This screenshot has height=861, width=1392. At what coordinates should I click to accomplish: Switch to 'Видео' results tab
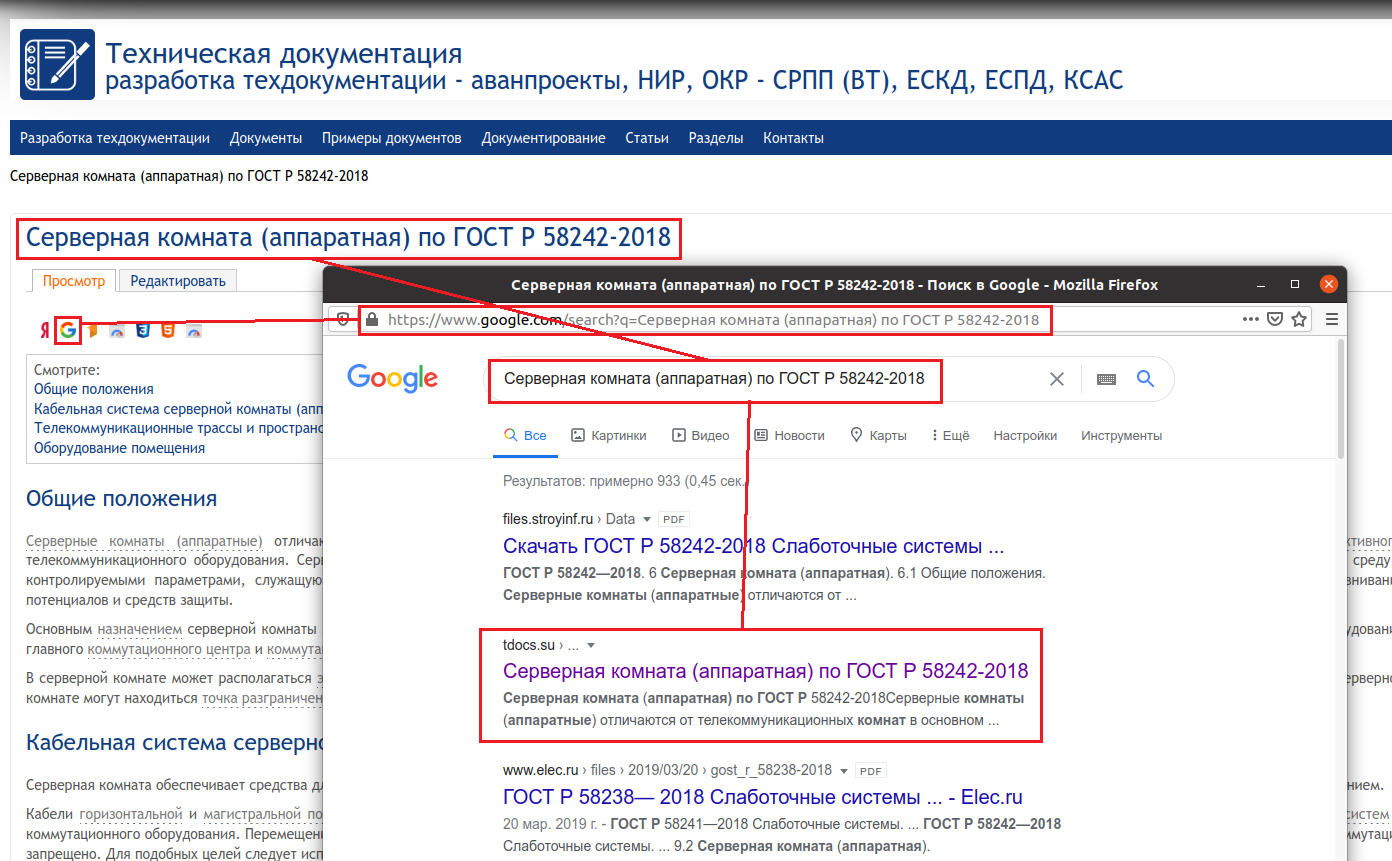pyautogui.click(x=701, y=436)
